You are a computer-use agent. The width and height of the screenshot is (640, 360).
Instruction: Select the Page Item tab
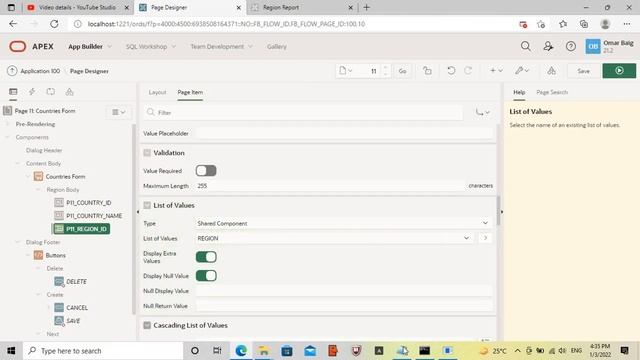[x=190, y=92]
